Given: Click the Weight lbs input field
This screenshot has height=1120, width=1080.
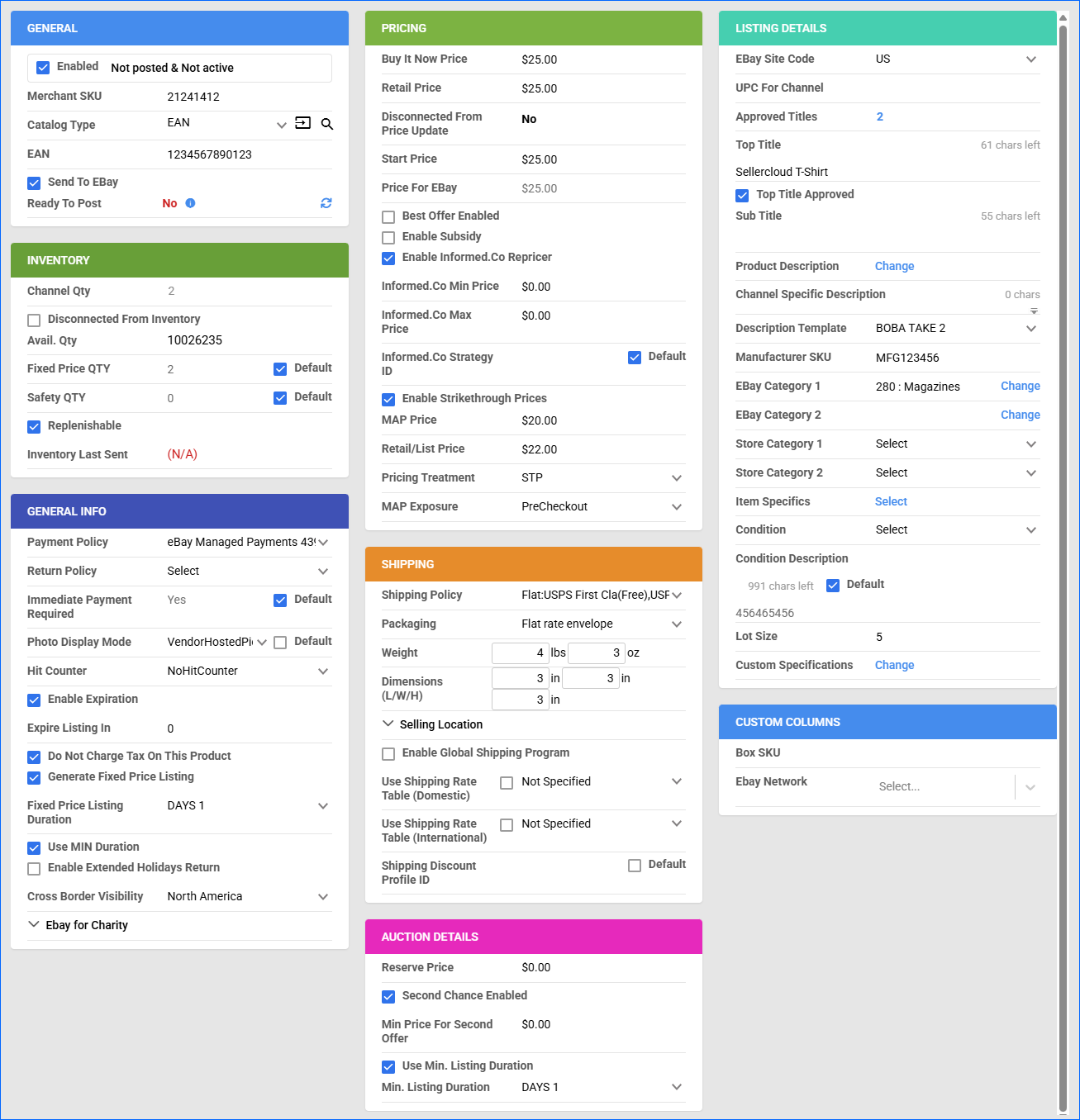Looking at the screenshot, I should click(x=520, y=653).
